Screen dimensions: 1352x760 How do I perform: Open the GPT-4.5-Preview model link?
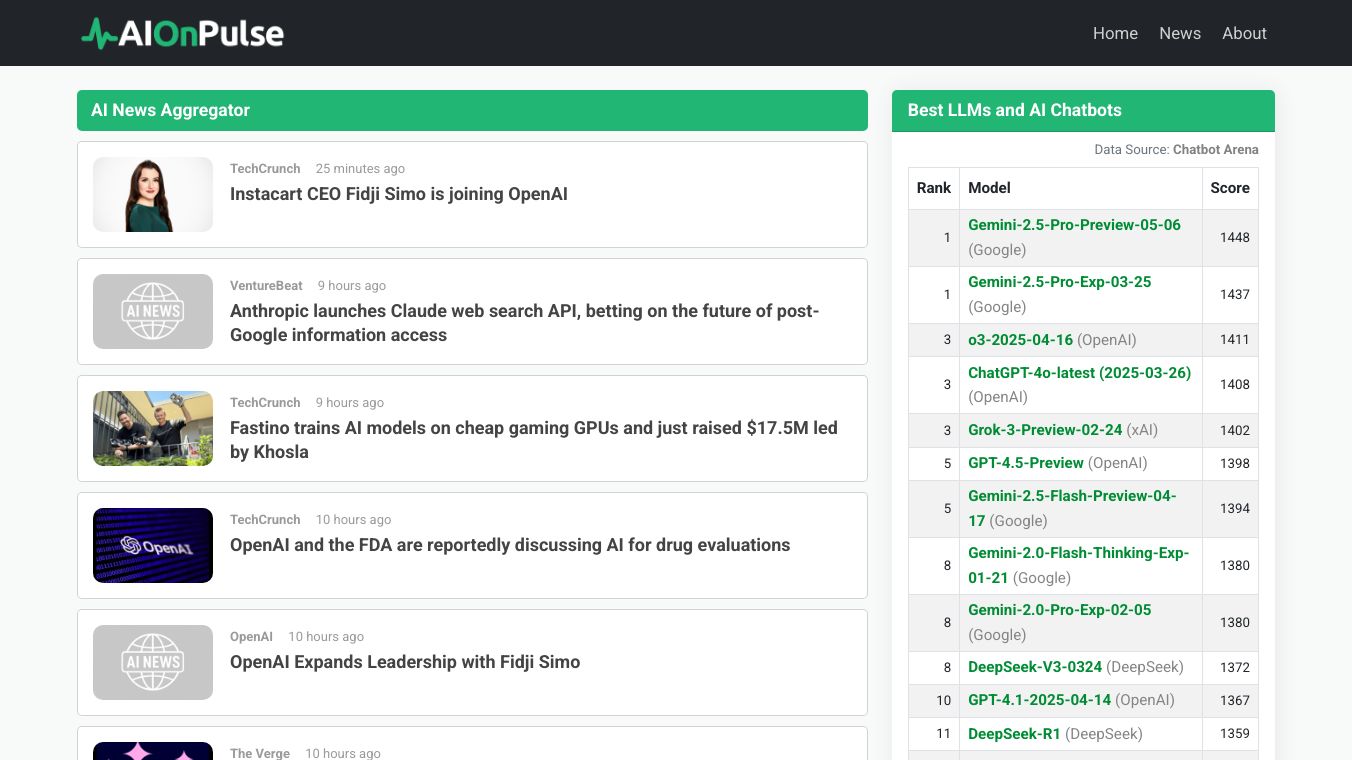(x=1026, y=463)
